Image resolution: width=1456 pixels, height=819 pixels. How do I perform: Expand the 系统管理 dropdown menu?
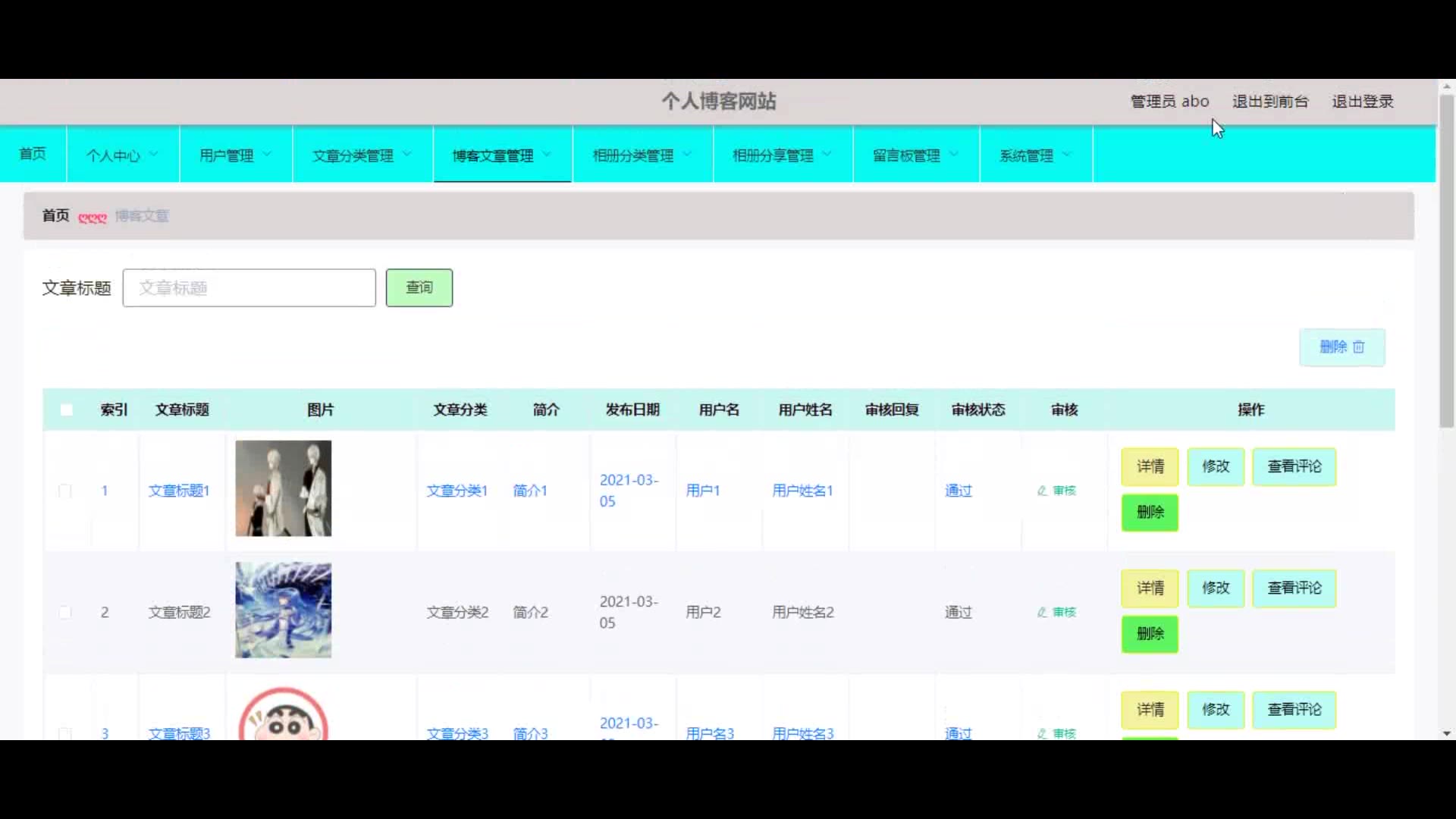(x=1035, y=155)
